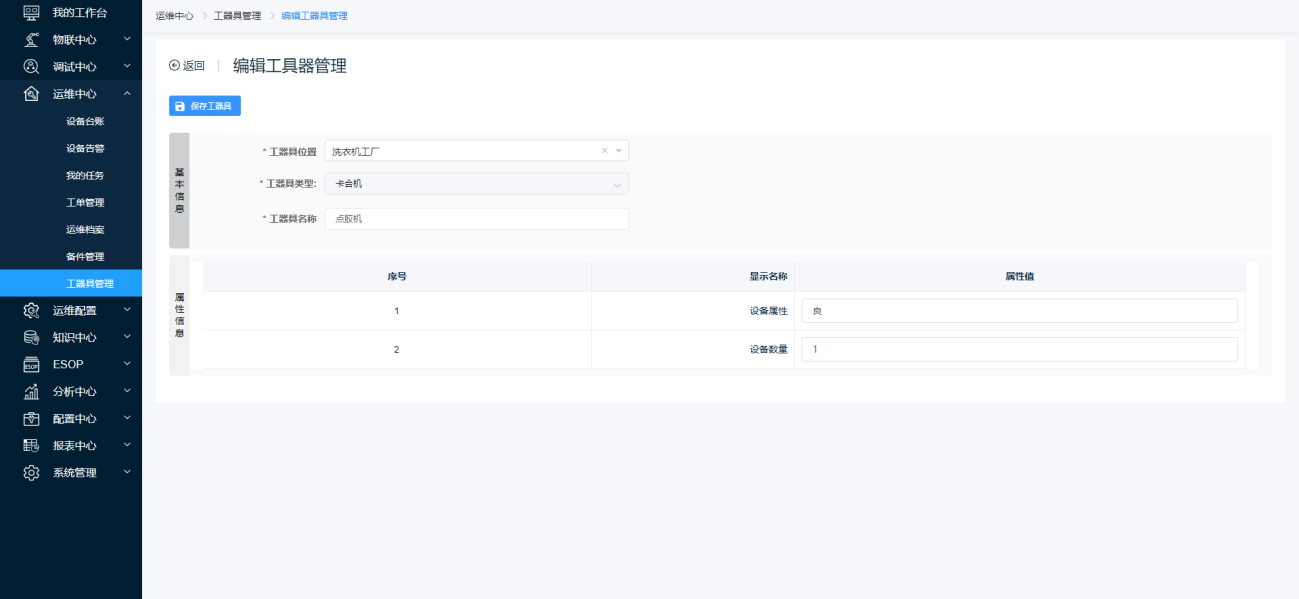Viewport: 1299px width, 599px height.
Task: Clear the 工器具位置 selection with X icon
Action: pyautogui.click(x=604, y=151)
